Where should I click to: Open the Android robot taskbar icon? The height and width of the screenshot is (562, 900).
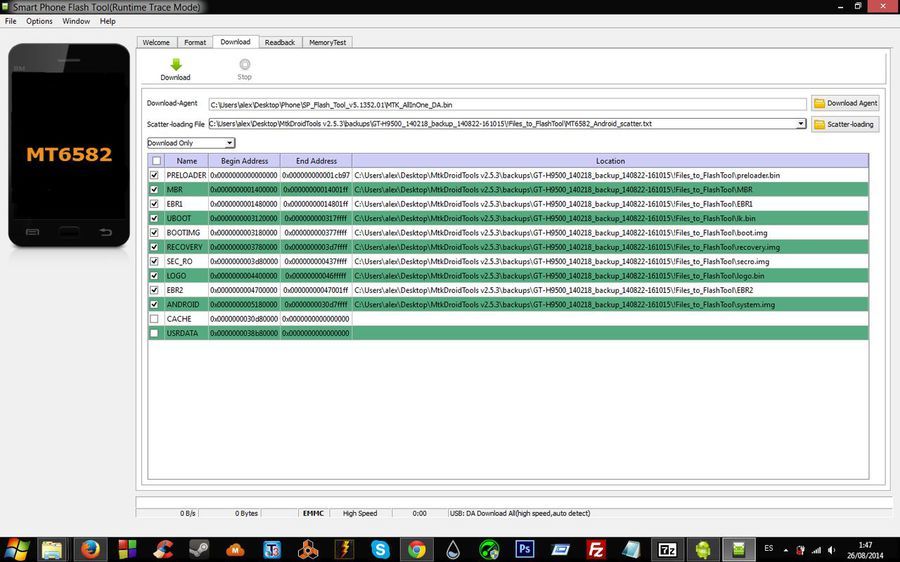click(703, 549)
